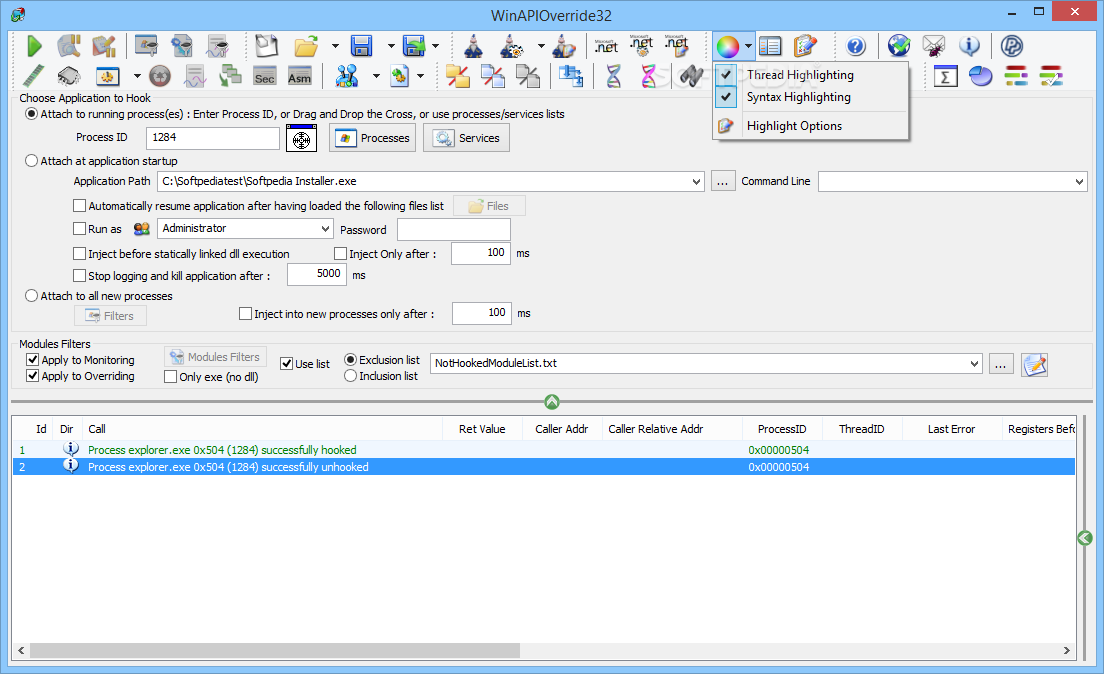The height and width of the screenshot is (674, 1104).
Task: Click the sigma statistics window icon
Action: point(945,76)
